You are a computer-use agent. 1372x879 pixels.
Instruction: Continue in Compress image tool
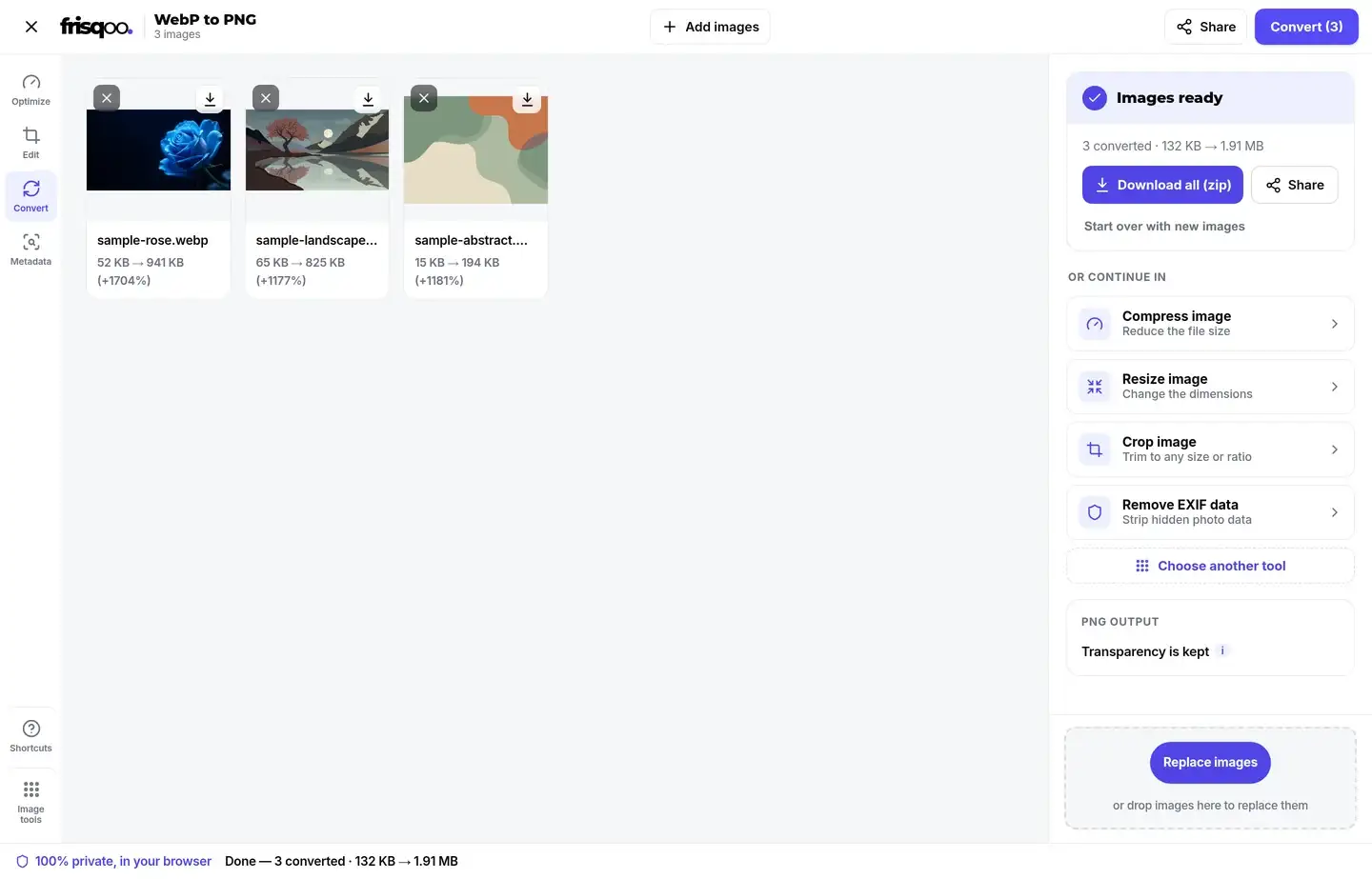1210,324
